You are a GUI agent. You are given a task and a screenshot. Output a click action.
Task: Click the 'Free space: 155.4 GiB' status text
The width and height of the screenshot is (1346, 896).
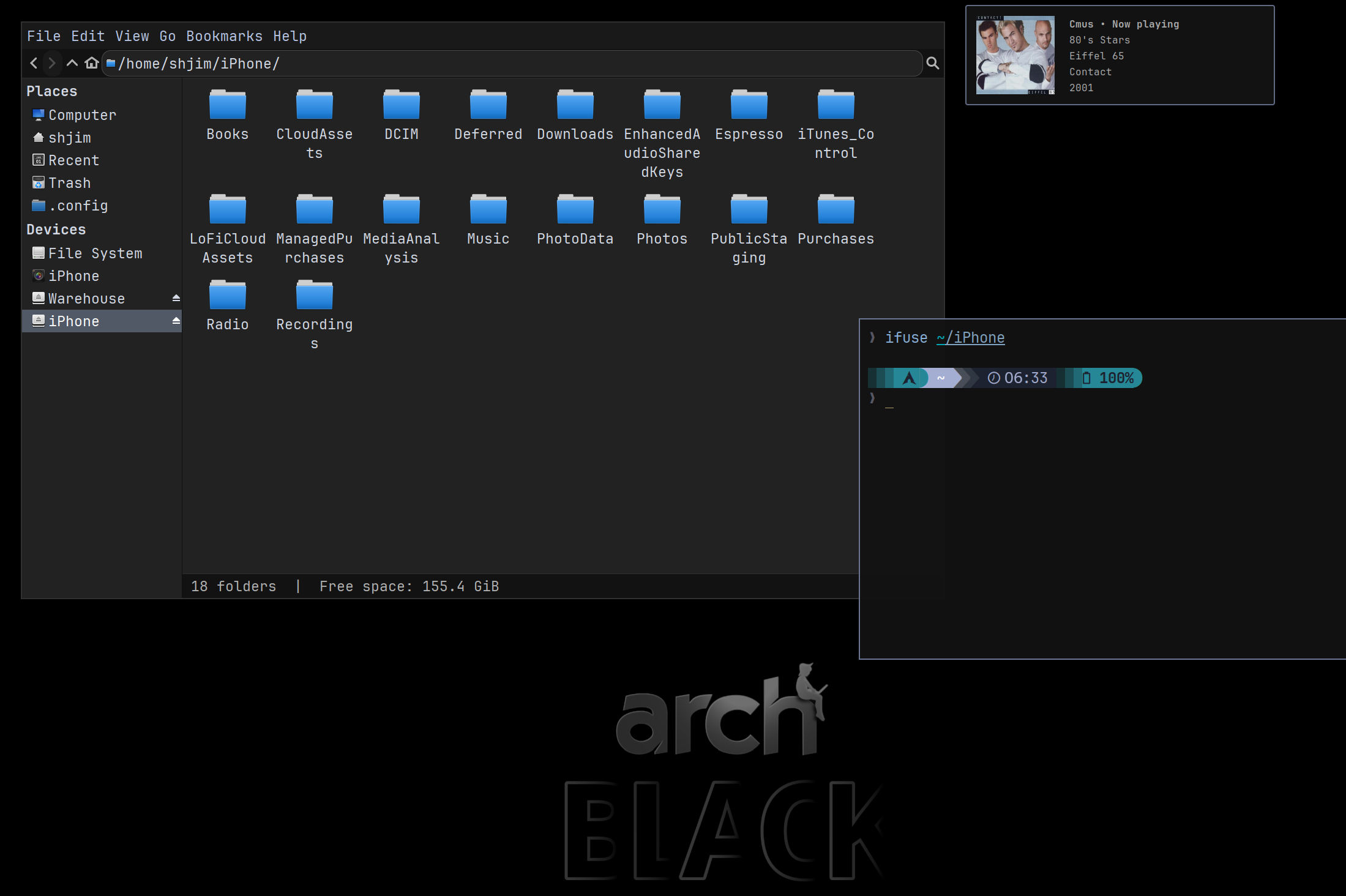tap(409, 586)
